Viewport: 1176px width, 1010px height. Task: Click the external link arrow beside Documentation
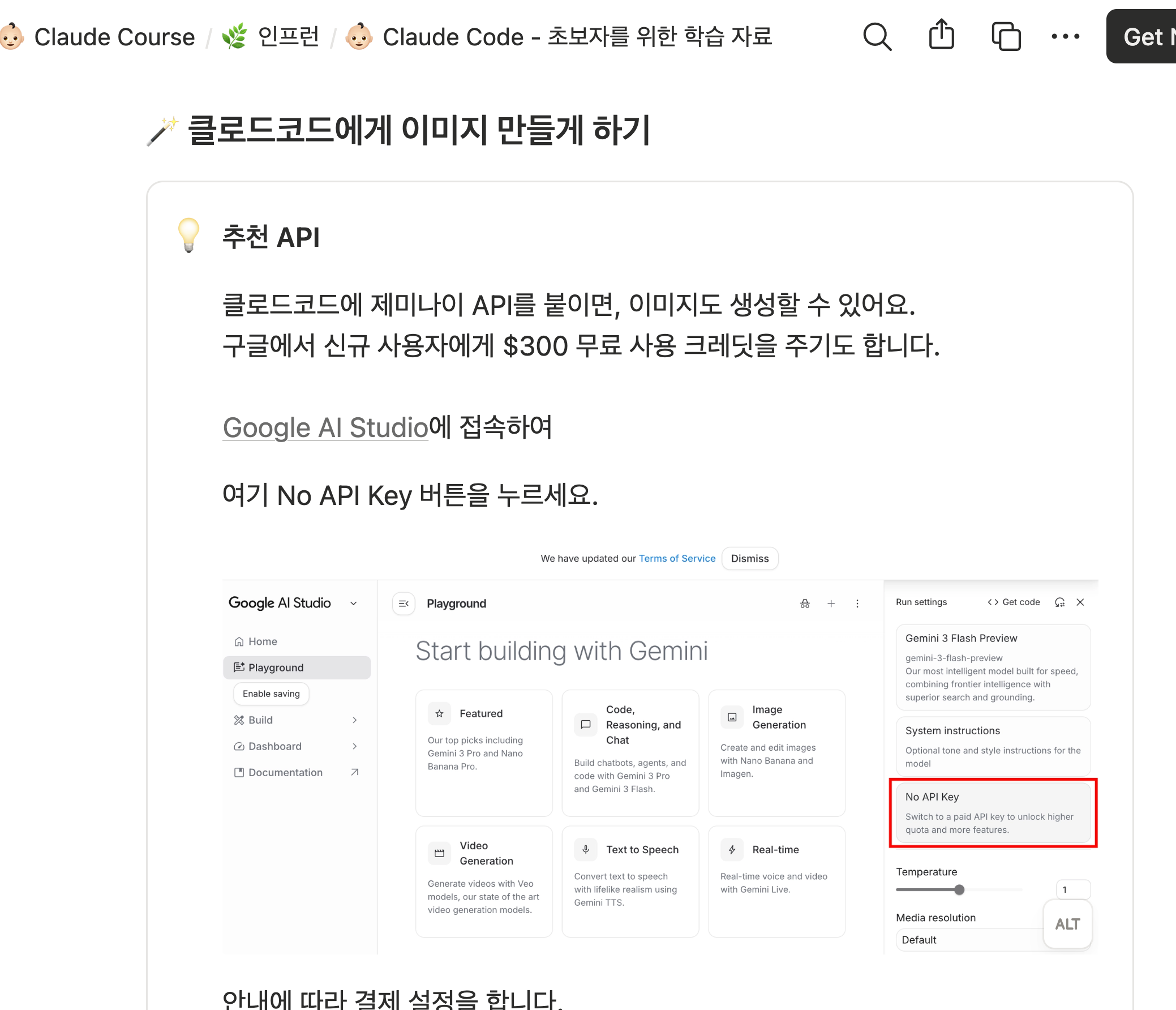pos(355,772)
